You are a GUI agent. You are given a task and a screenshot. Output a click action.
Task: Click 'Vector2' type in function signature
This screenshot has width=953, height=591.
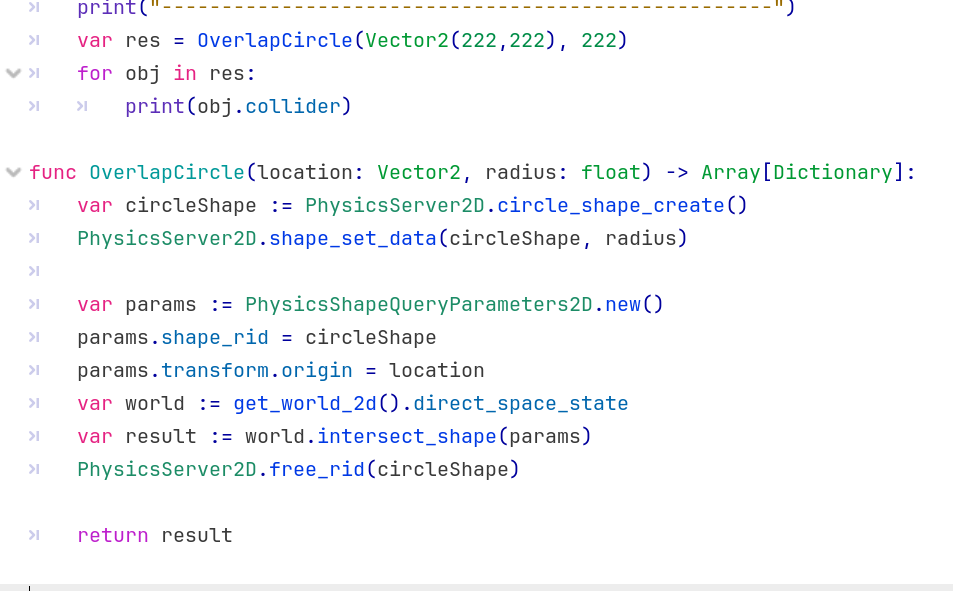click(419, 173)
